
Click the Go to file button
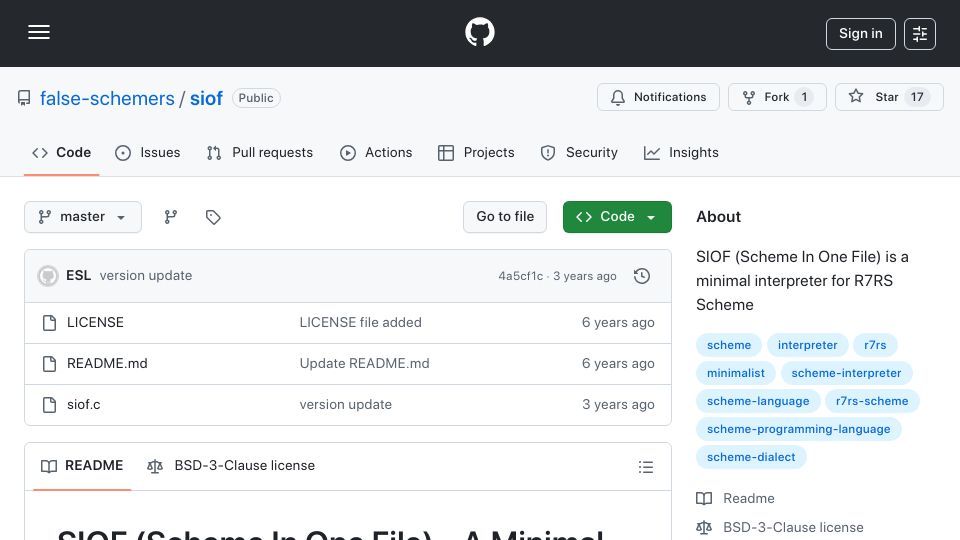pyautogui.click(x=504, y=217)
